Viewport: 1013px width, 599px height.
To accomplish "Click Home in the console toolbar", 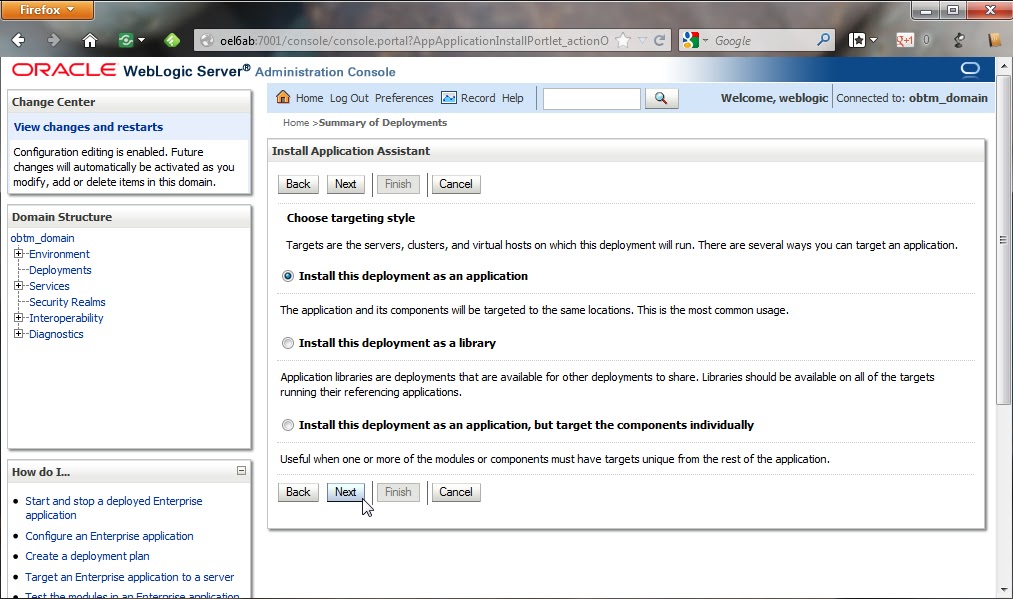I will pyautogui.click(x=309, y=98).
